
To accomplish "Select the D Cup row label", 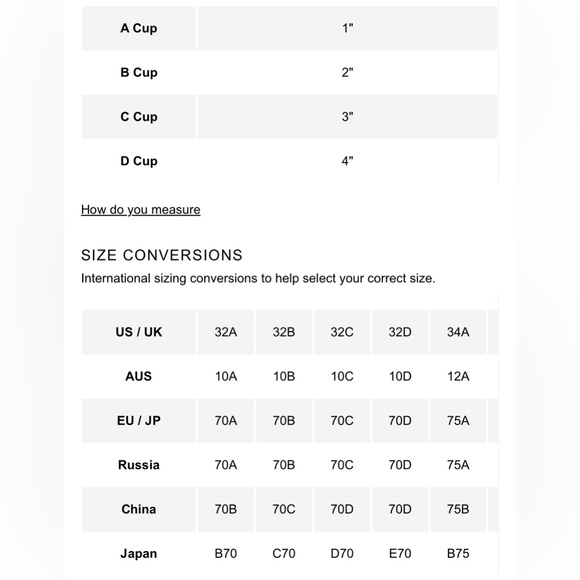I will pyautogui.click(x=139, y=161).
